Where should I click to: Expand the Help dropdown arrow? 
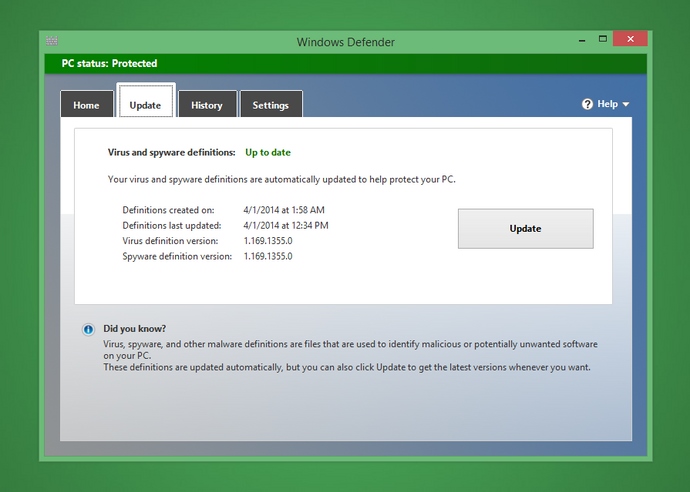626,105
